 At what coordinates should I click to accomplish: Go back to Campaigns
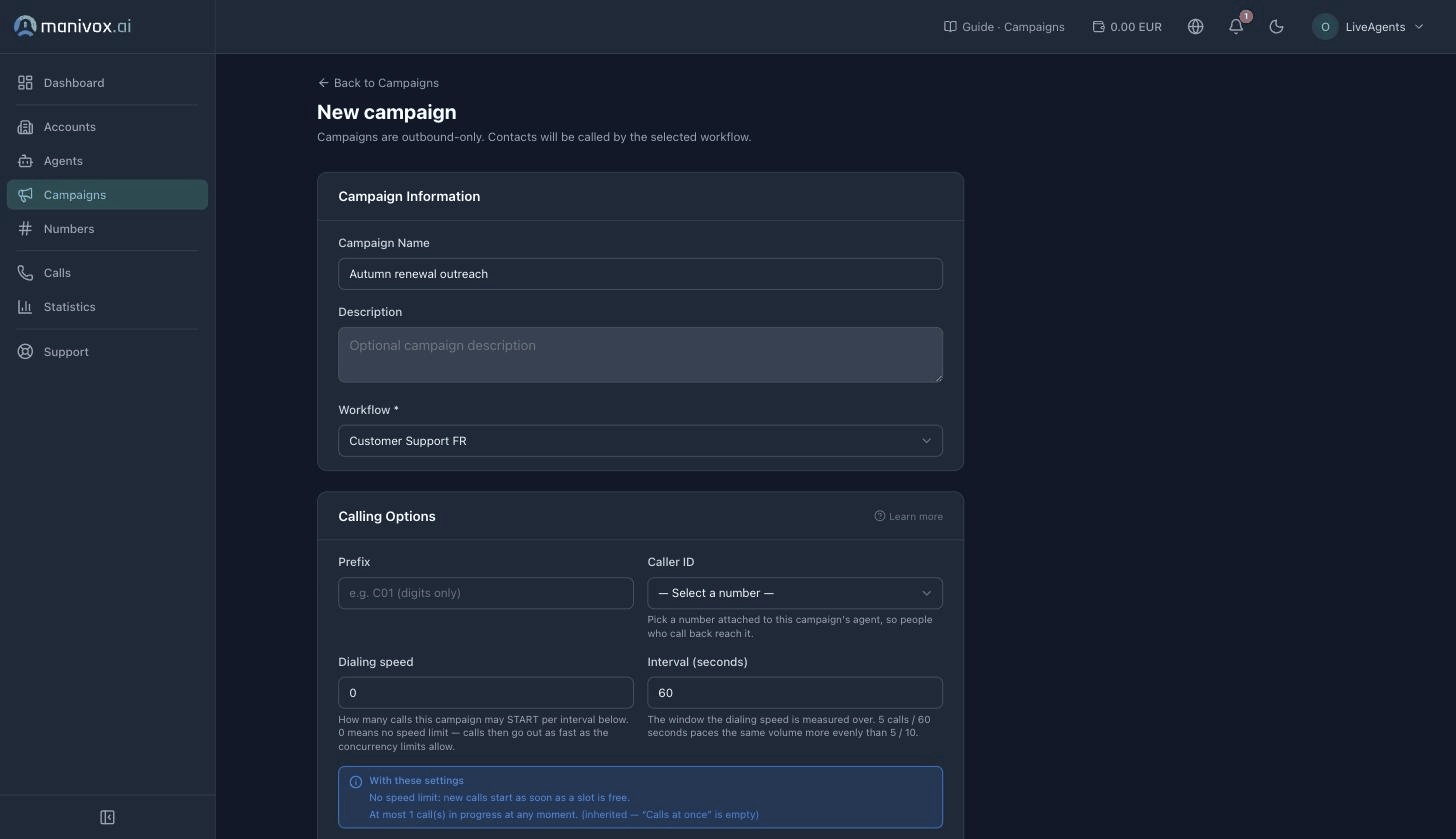click(x=378, y=83)
